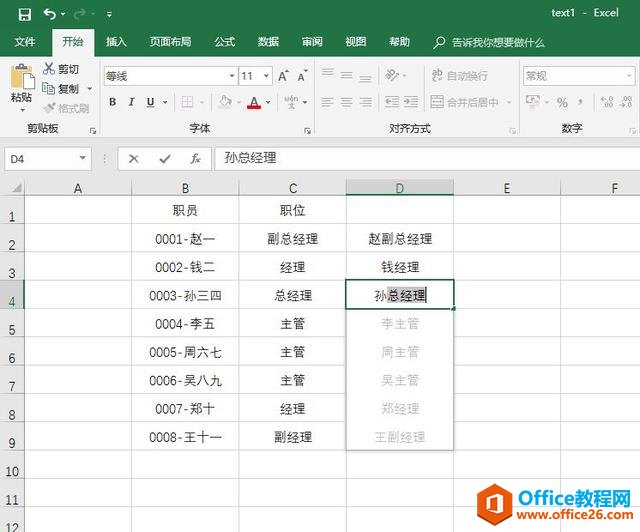Click the decrease indent icon
Viewport: 640px width, 532px height.
(x=392, y=102)
